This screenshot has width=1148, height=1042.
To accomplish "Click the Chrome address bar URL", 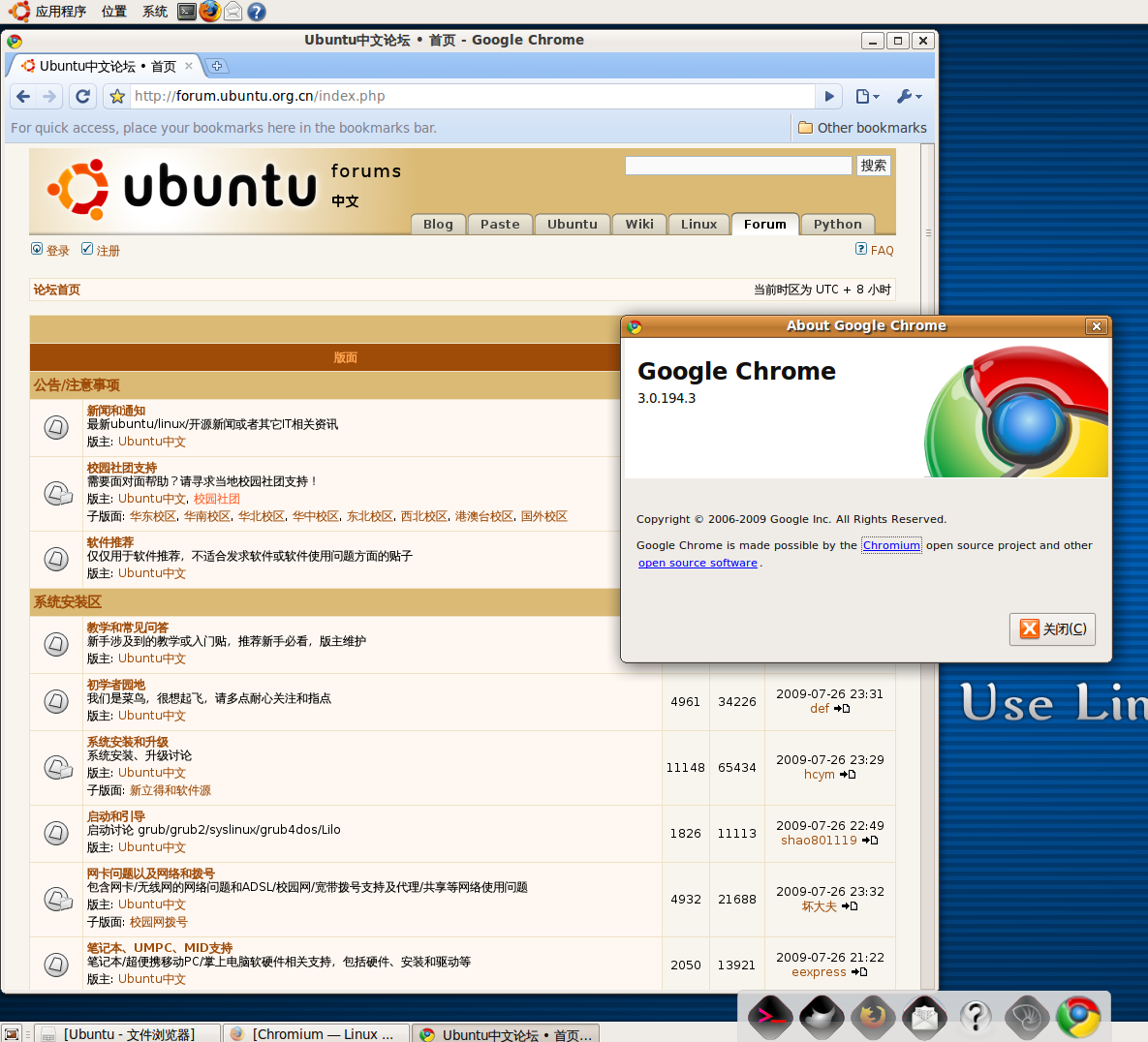I will tap(472, 96).
